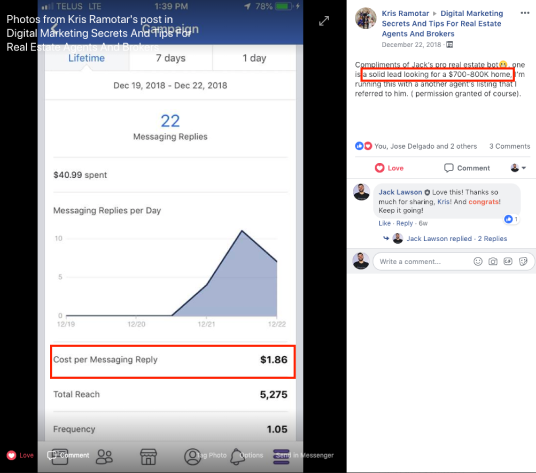Viewport: 536px width, 473px height.
Task: Like Jack Lawson's comment
Action: 384,223
